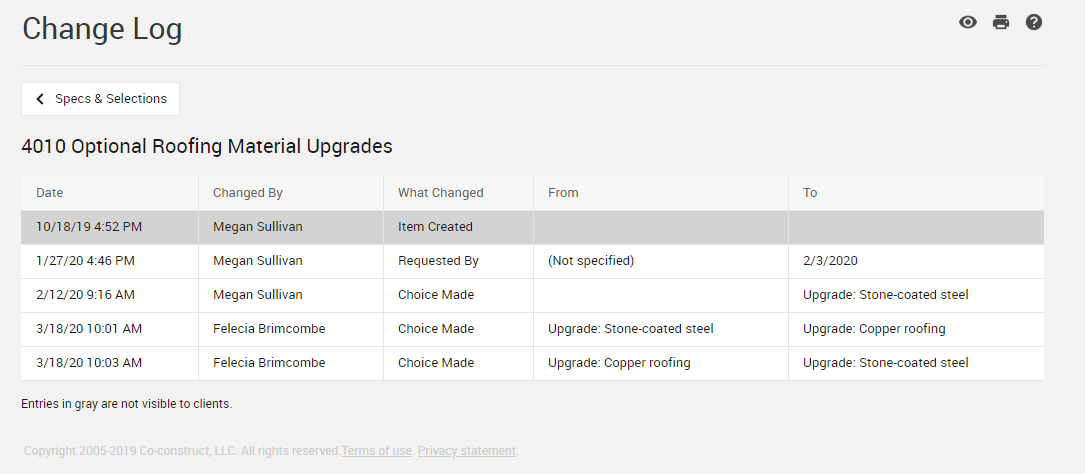Click Upgrade: Copper roofing in To column
Image resolution: width=1085 pixels, height=474 pixels.
pyautogui.click(x=874, y=329)
